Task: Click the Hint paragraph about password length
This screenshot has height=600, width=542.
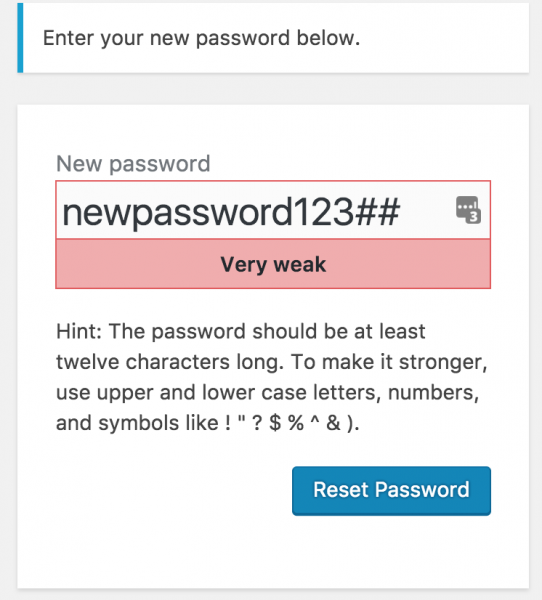Action: tap(272, 377)
